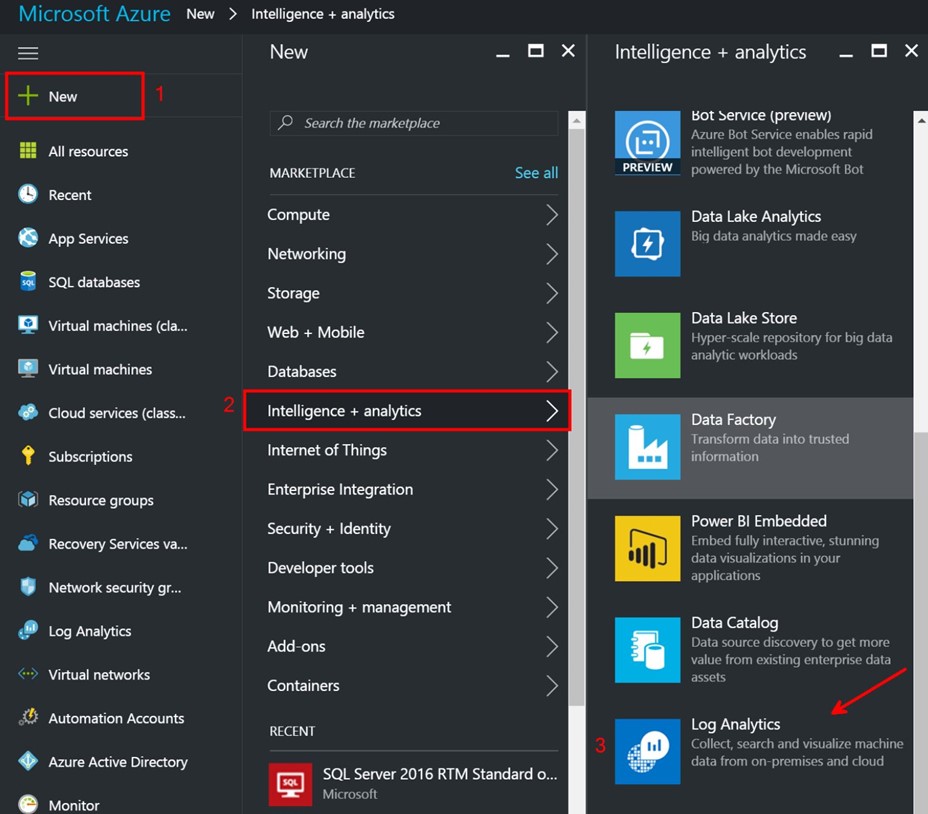928x814 pixels.
Task: Click the New blade scrollbar
Action: (x=576, y=417)
